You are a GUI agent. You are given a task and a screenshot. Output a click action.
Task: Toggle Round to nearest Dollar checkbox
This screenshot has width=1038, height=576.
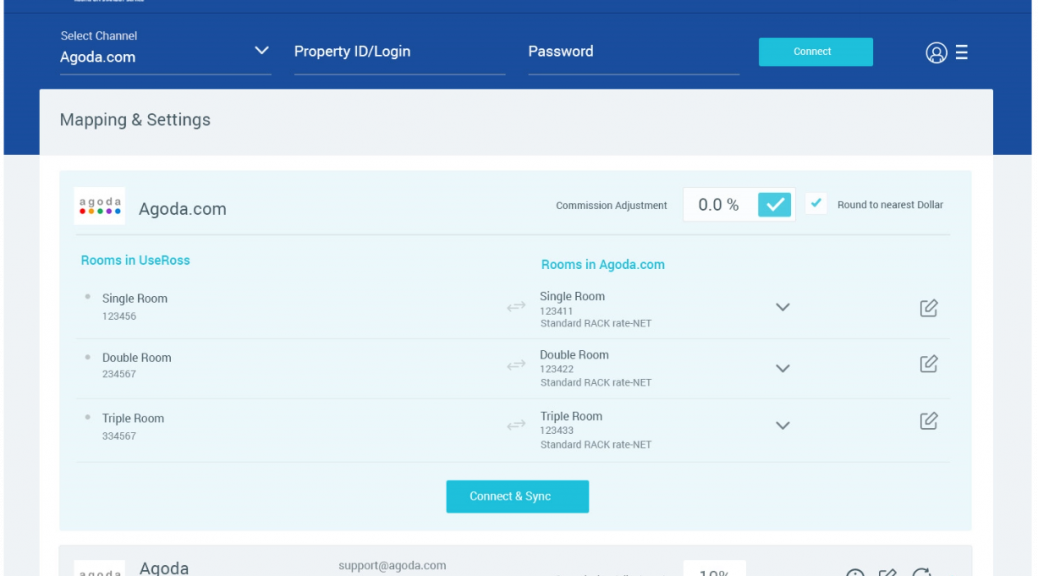pyautogui.click(x=816, y=204)
